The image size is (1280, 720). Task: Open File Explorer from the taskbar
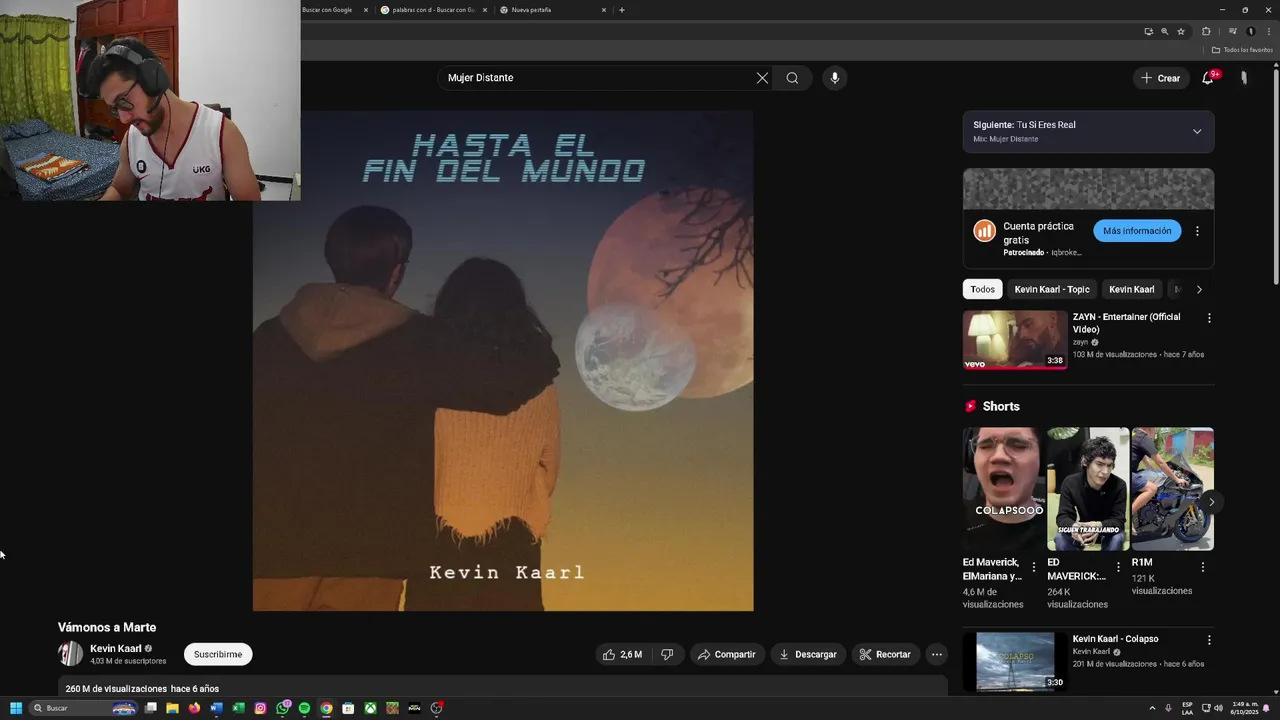click(x=172, y=708)
